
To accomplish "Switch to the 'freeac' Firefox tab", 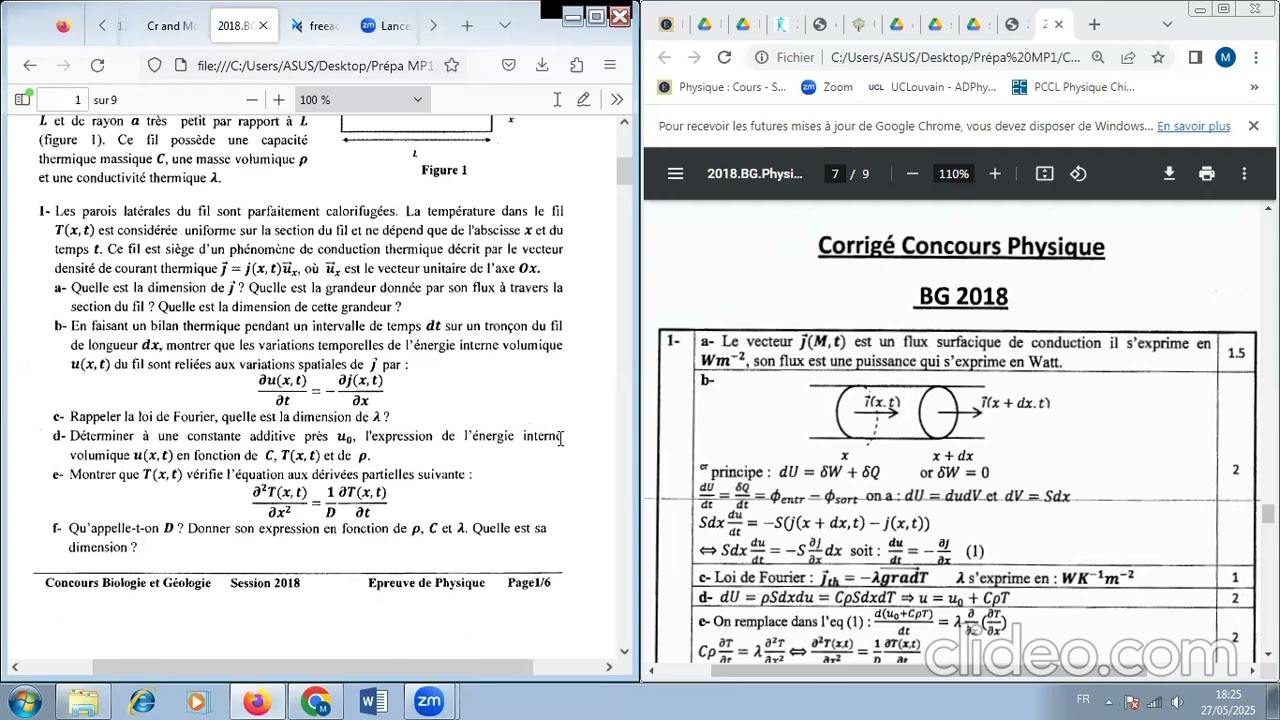I will tap(315, 26).
